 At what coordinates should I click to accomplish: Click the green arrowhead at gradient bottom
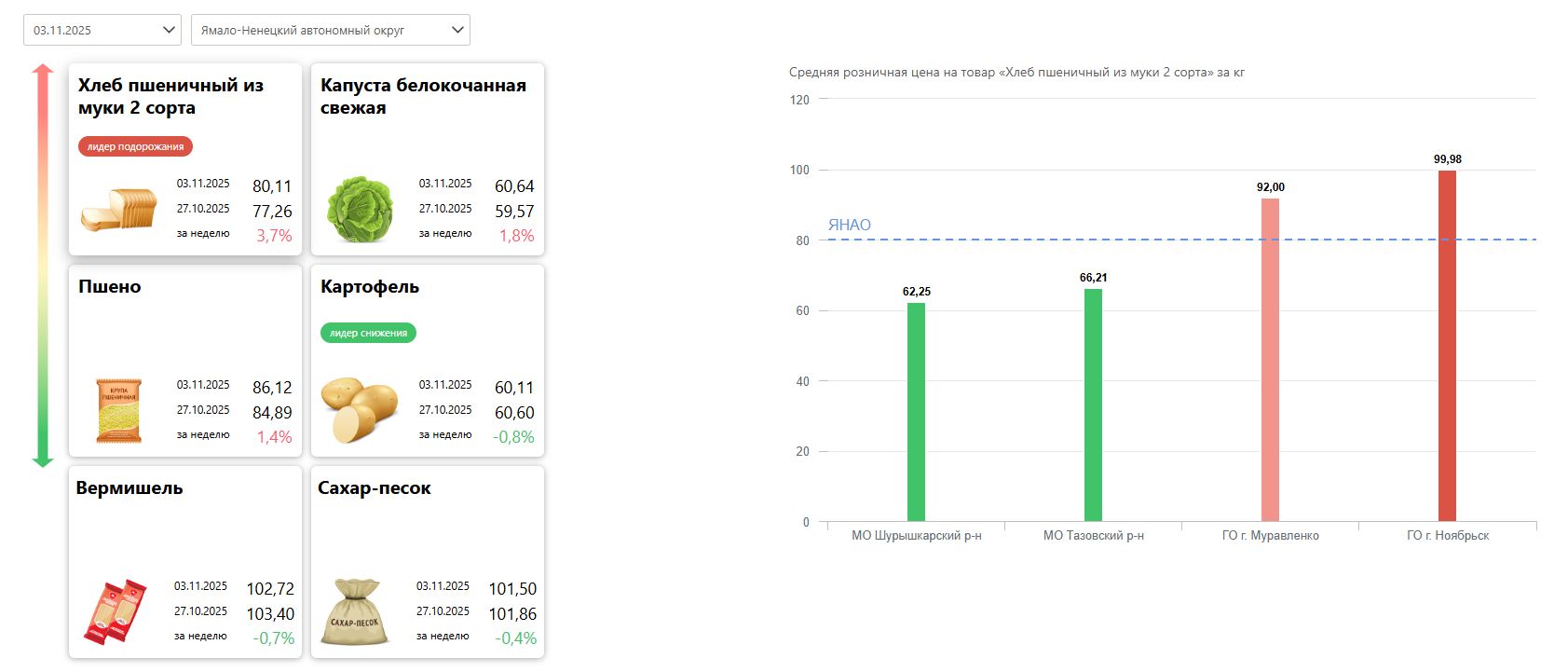43,460
